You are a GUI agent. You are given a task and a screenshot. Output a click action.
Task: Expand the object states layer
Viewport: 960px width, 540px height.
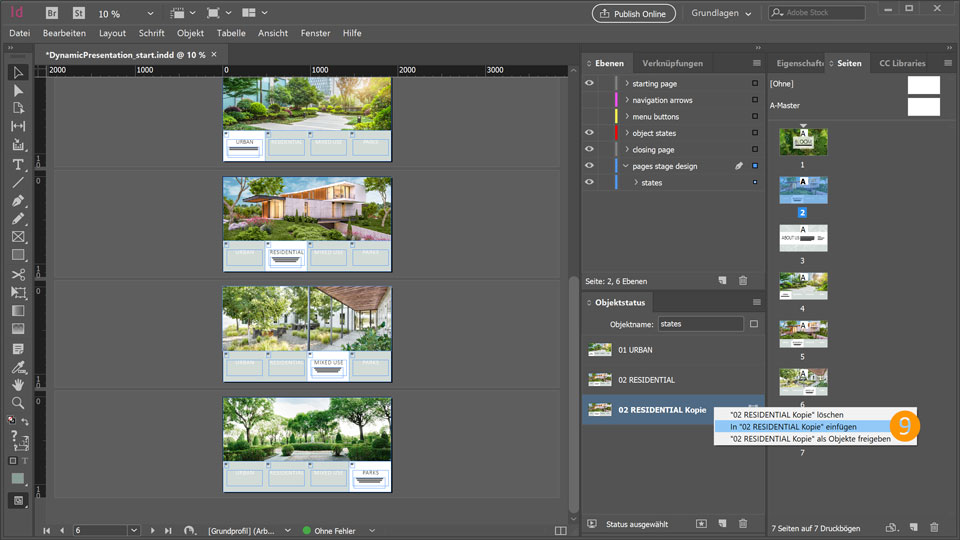click(x=626, y=133)
